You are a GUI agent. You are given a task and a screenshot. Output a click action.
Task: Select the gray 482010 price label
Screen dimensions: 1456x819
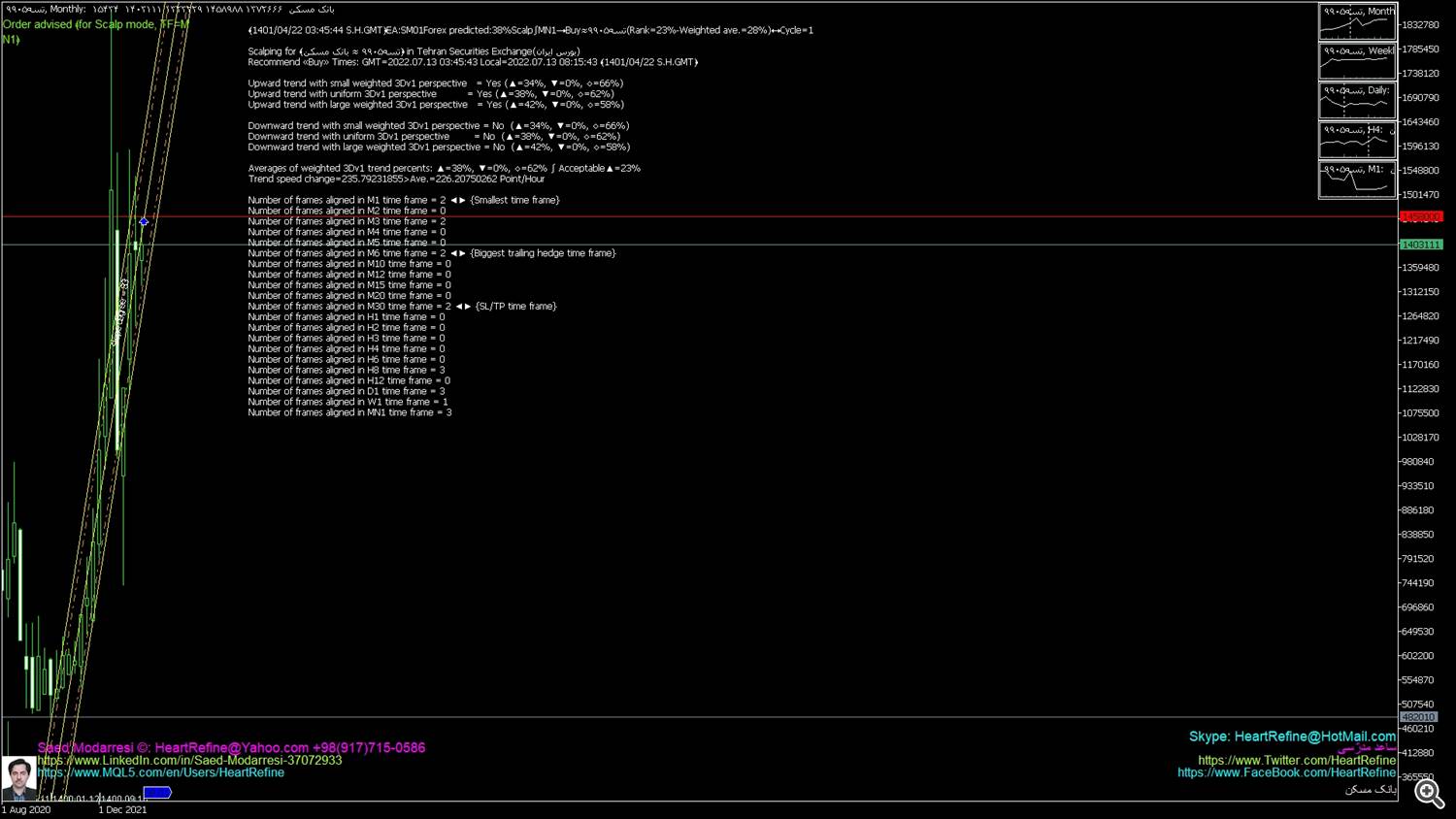coord(1418,717)
